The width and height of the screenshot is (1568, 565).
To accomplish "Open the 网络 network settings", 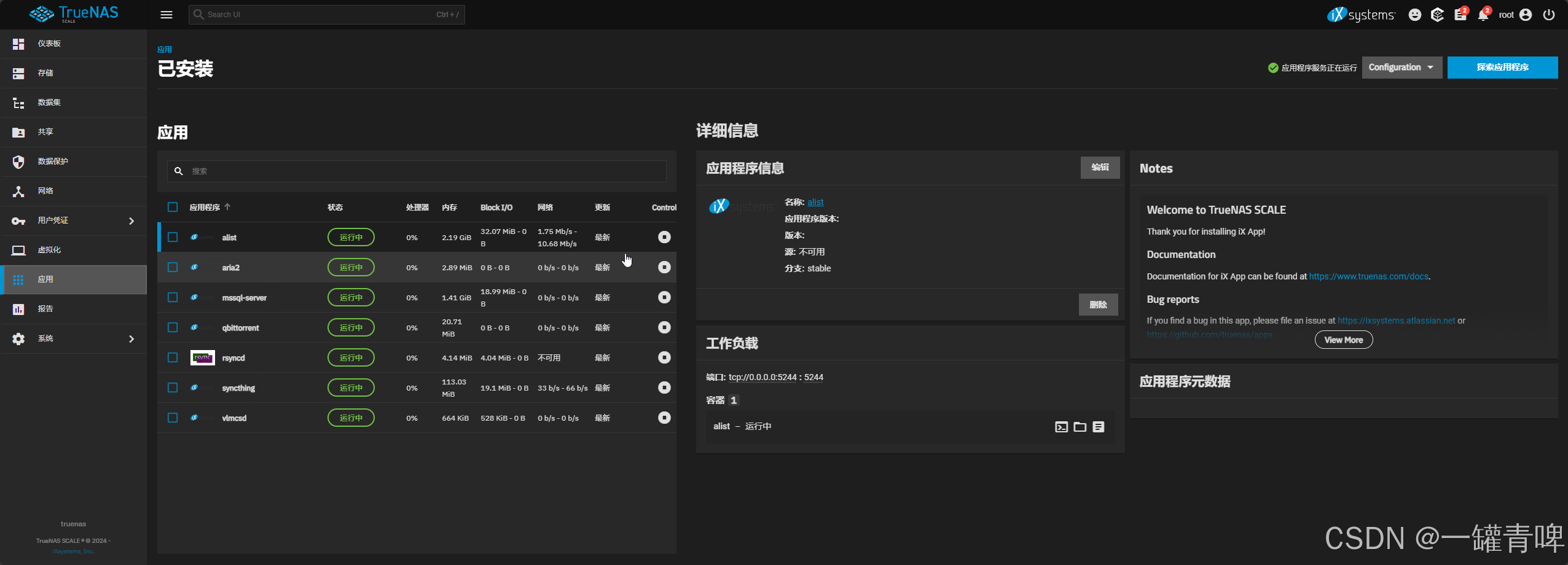I will pos(44,191).
